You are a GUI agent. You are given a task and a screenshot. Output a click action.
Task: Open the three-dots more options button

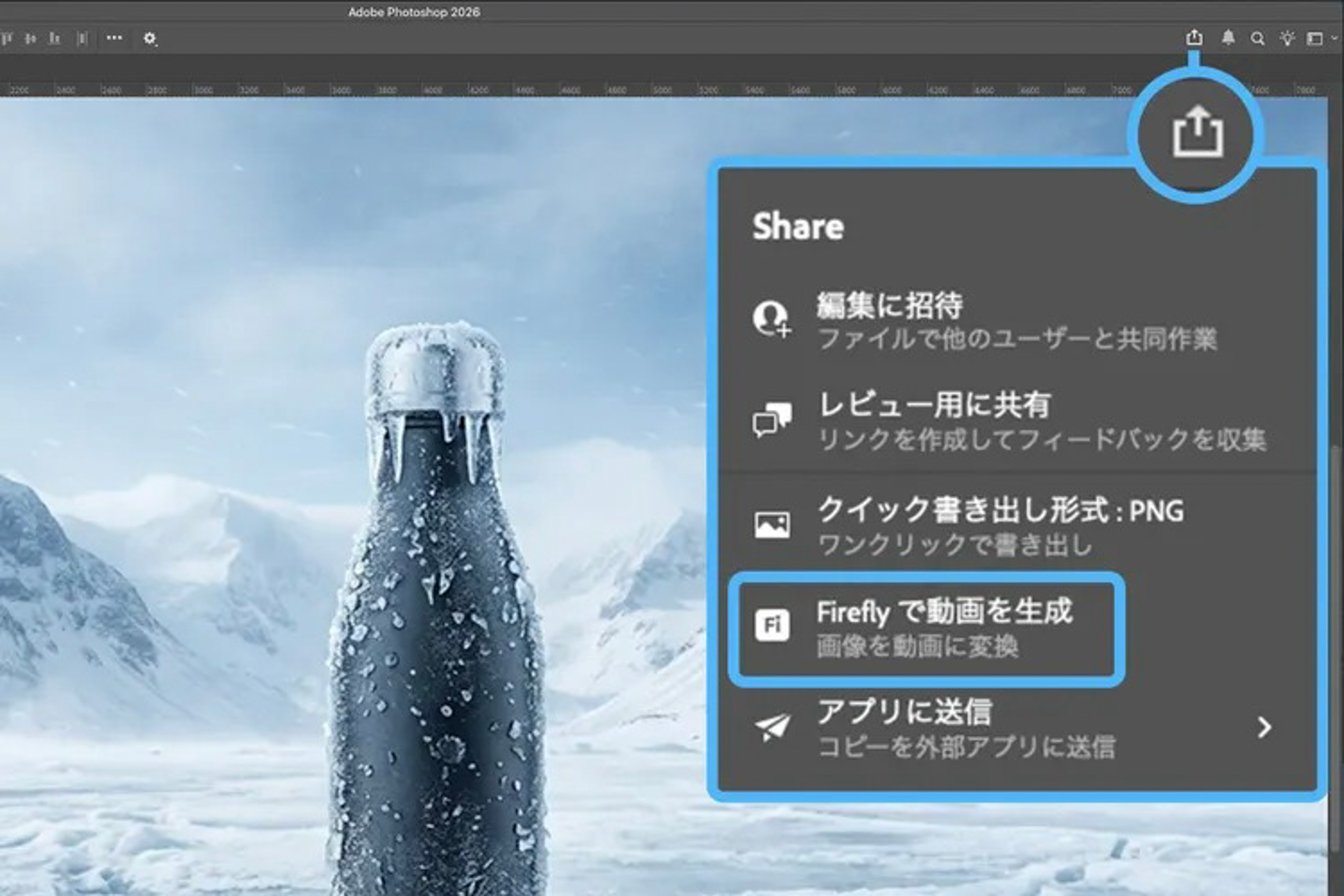(x=115, y=38)
